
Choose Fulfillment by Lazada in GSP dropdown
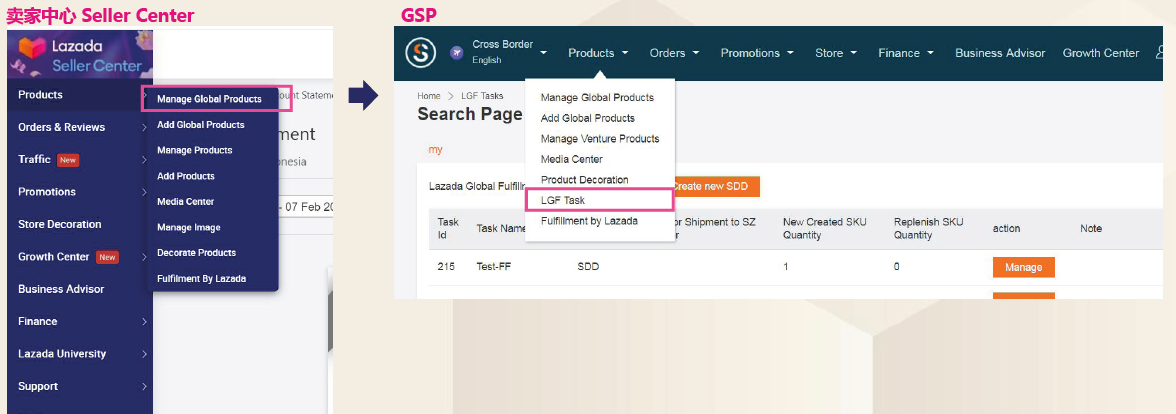coord(589,220)
